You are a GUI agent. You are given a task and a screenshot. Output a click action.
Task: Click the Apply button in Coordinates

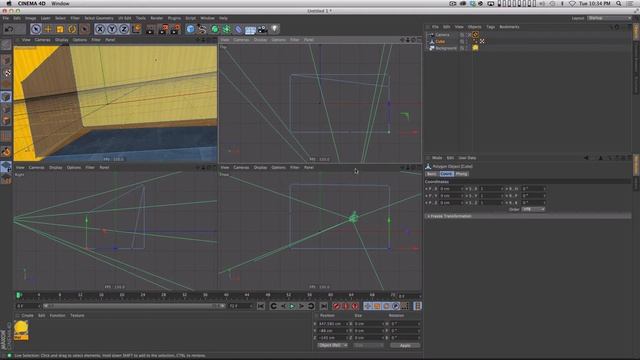[x=405, y=346]
